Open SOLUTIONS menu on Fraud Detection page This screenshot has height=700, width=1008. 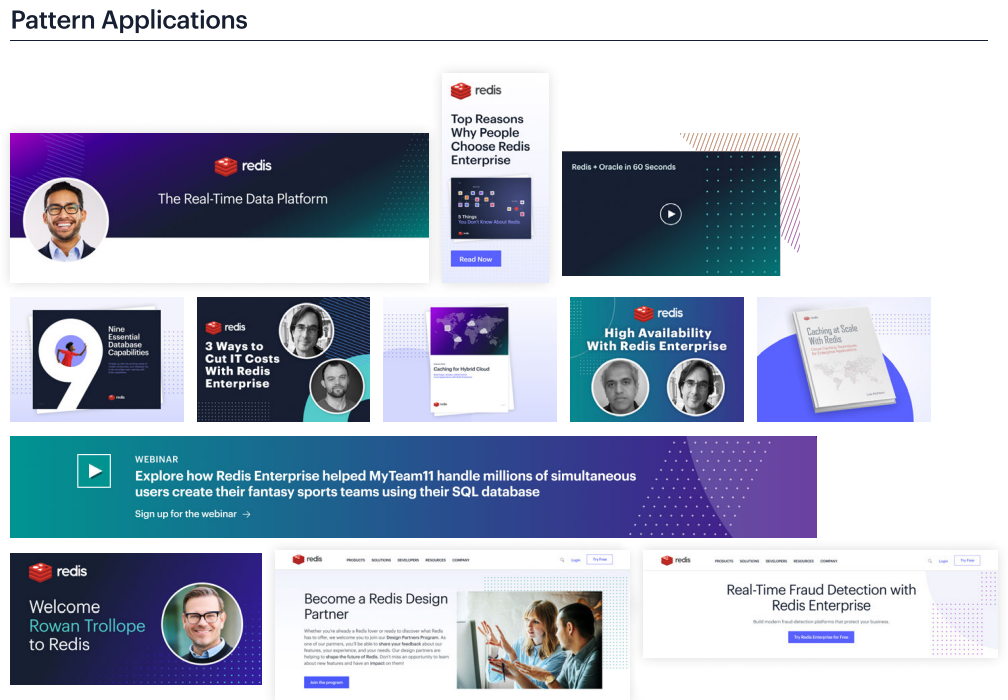(x=750, y=561)
